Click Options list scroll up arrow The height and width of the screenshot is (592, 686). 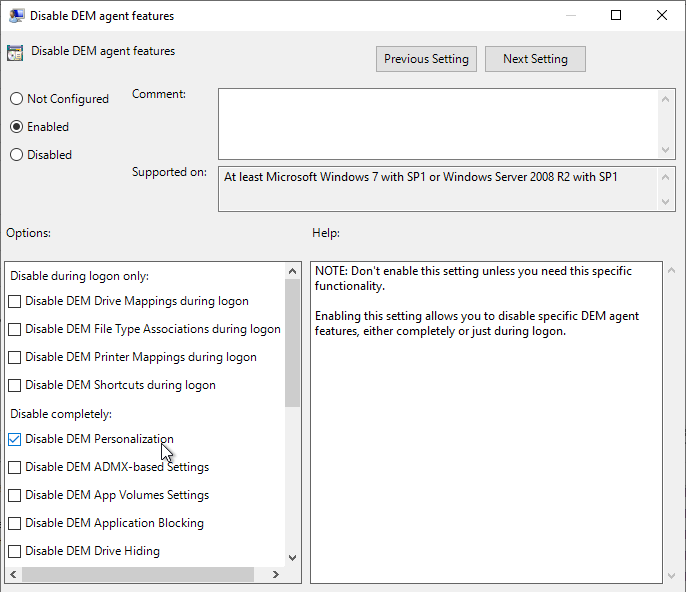(x=292, y=271)
